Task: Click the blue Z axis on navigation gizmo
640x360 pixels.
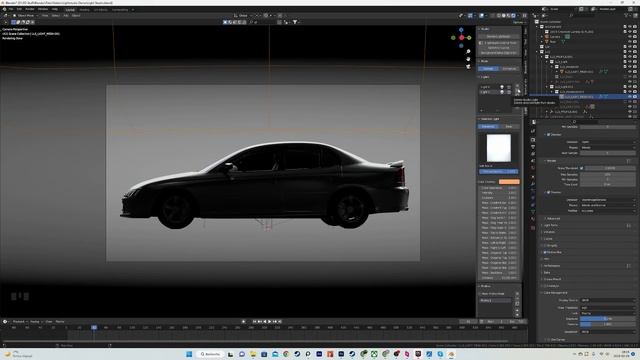Action: coord(461,30)
